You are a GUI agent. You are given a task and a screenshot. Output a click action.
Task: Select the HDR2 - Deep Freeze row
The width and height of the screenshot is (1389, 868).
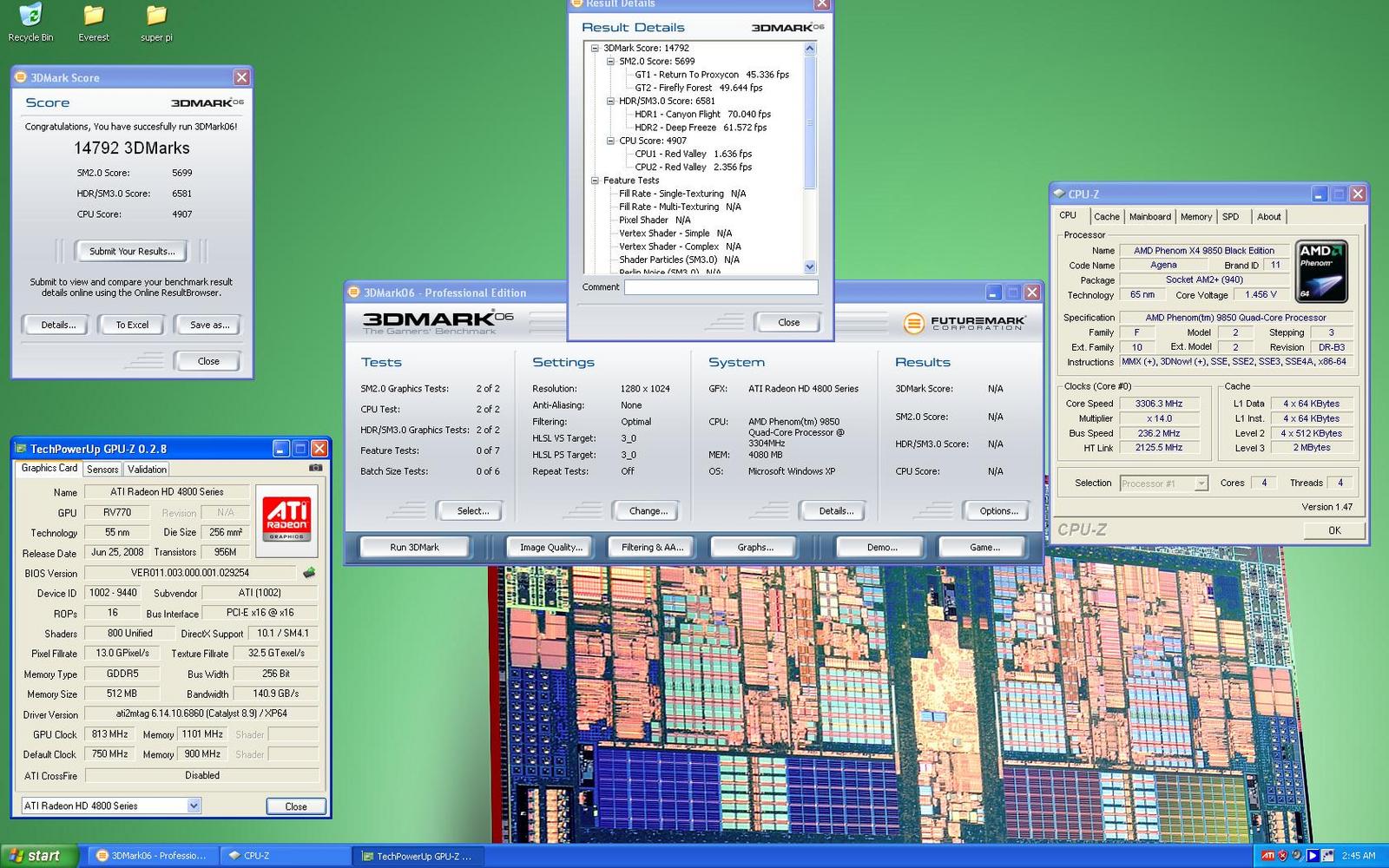tap(700, 128)
